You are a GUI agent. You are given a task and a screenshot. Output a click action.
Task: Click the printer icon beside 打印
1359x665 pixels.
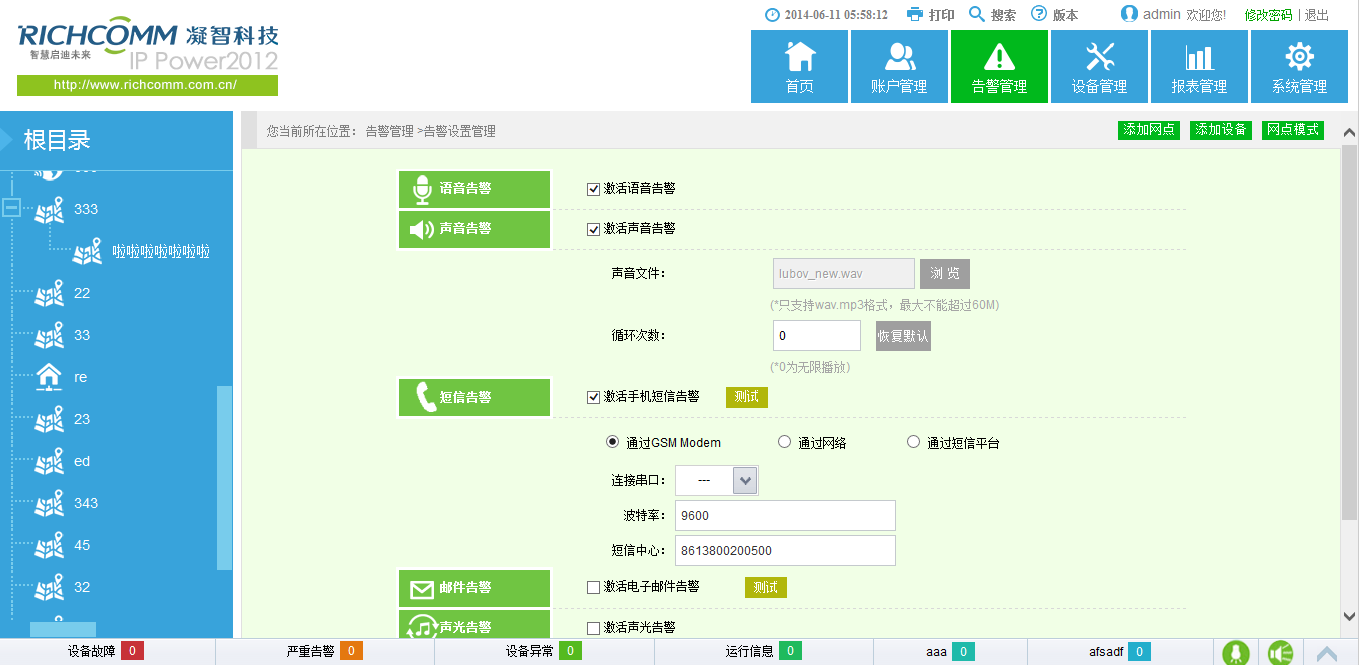tap(911, 15)
